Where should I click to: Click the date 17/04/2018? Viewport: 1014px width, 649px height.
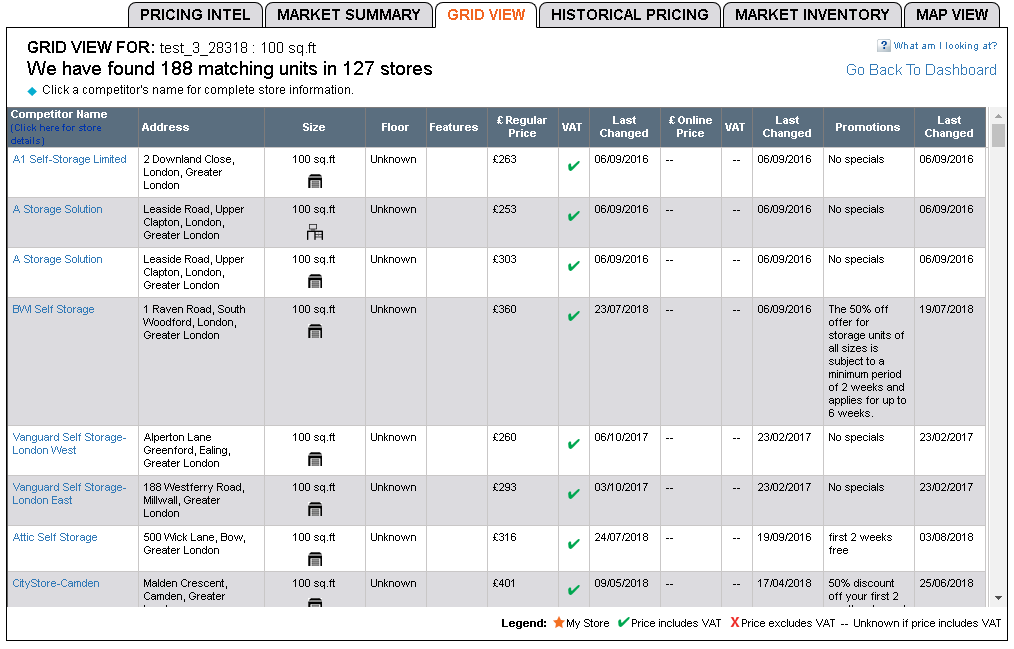[784, 582]
